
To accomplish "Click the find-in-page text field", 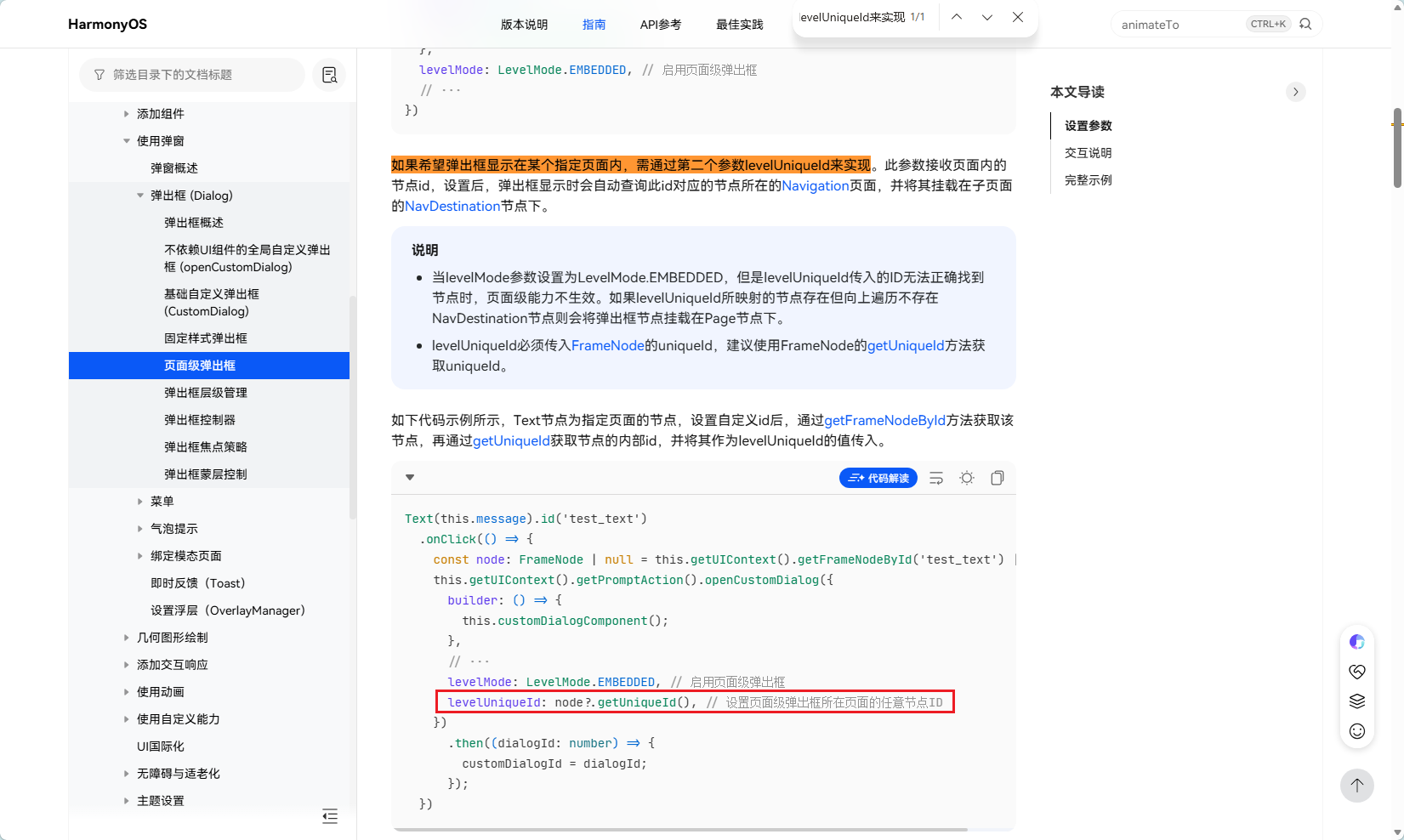I will point(853,17).
